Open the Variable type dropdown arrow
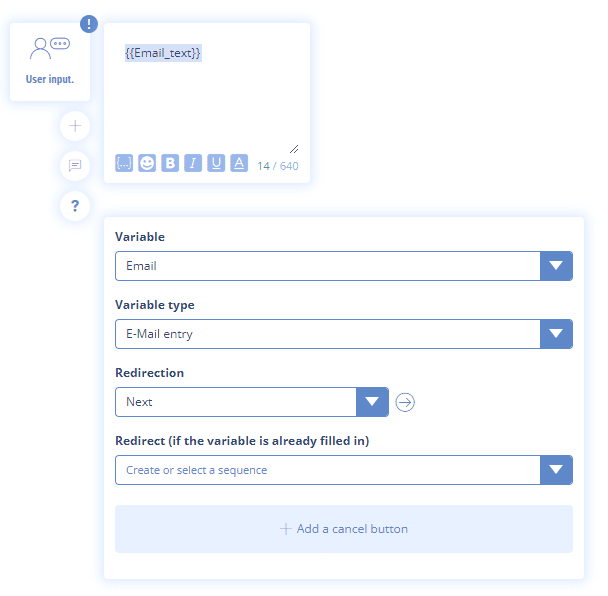The height and width of the screenshot is (596, 608). (556, 334)
